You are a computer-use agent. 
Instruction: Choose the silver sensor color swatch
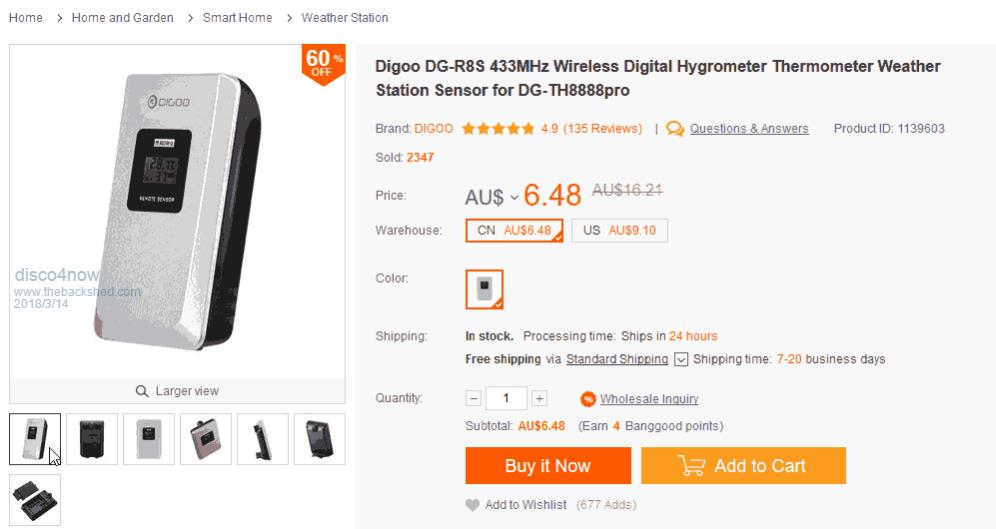tap(484, 290)
